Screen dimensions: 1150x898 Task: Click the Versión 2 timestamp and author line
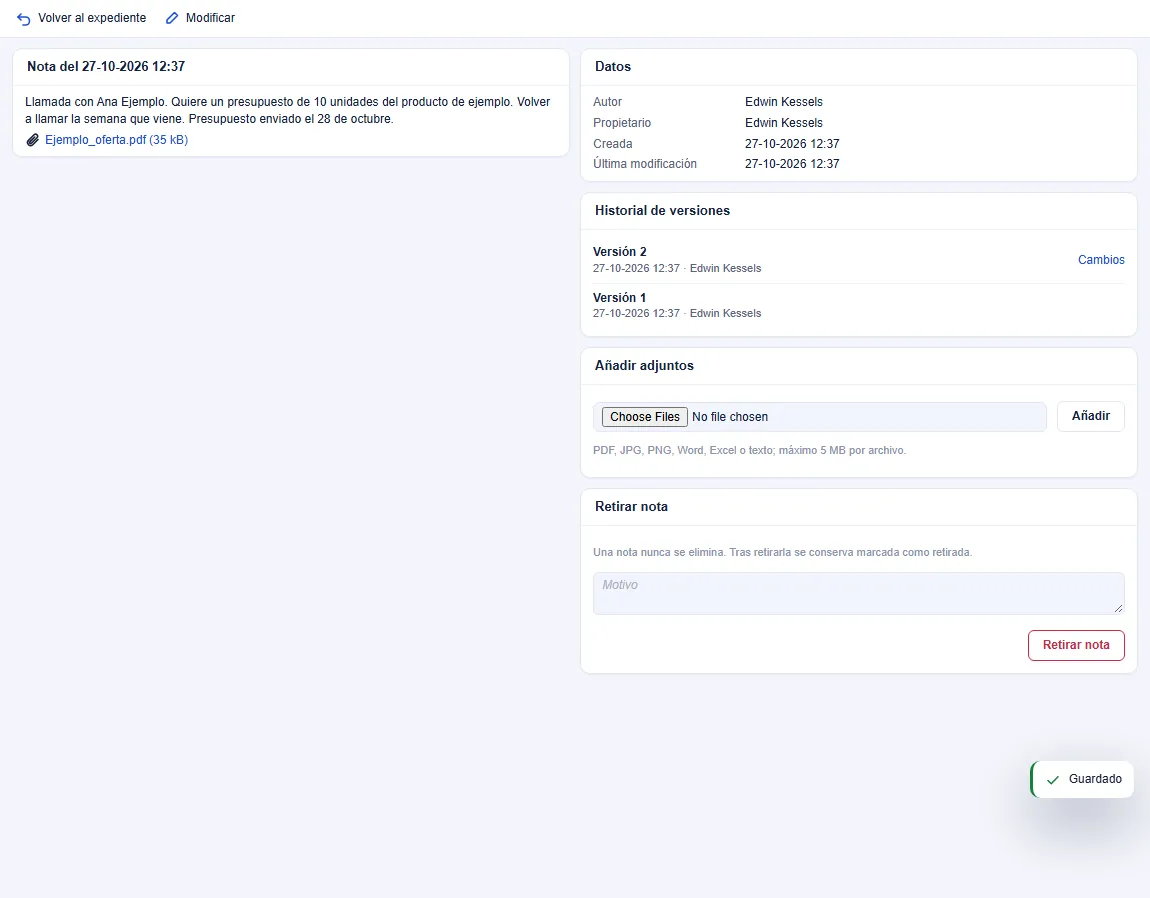(x=677, y=269)
